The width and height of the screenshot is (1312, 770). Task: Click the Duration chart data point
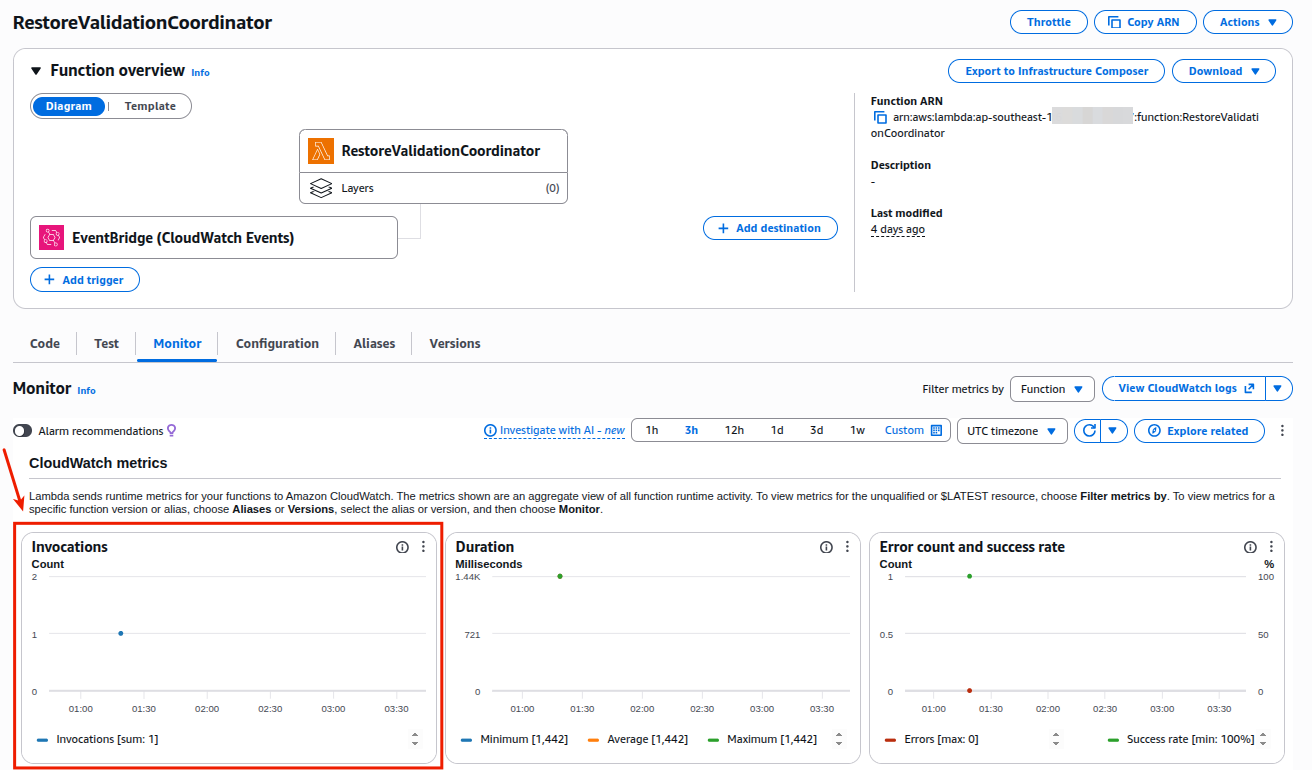[x=560, y=576]
